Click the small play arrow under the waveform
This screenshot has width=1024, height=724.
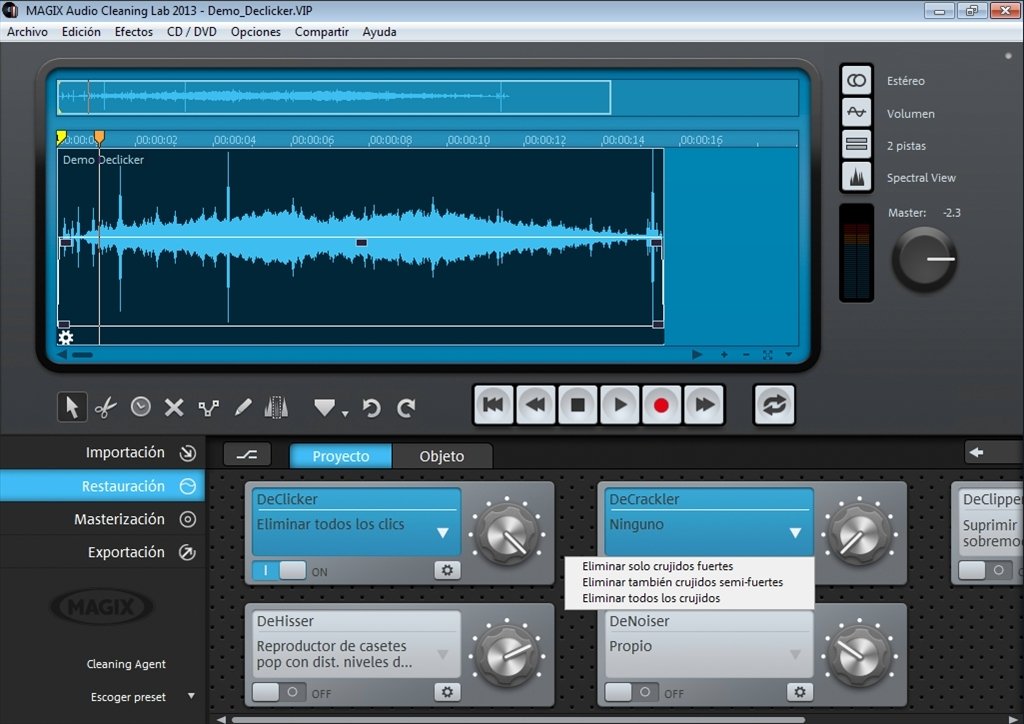tap(697, 354)
